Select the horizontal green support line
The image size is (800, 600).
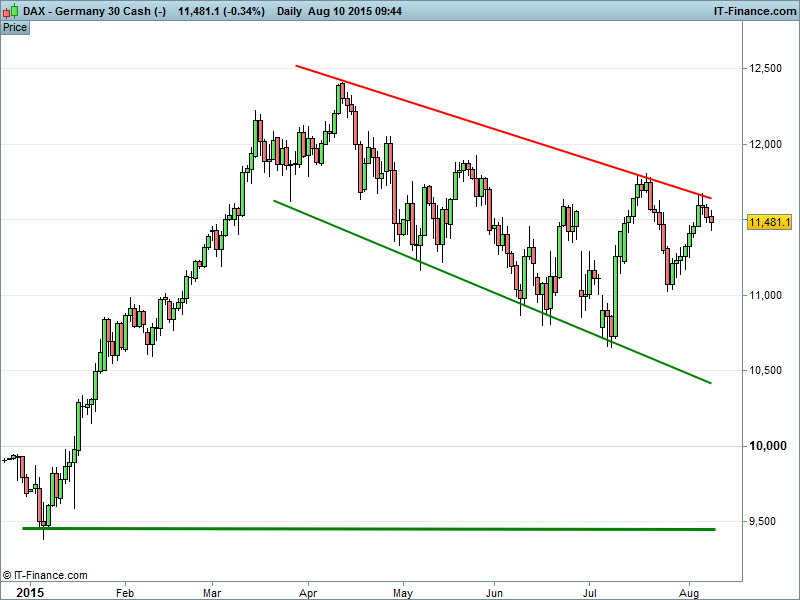[x=370, y=528]
